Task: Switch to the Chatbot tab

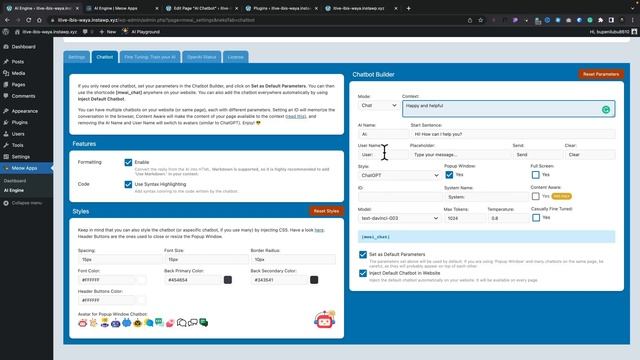Action: (x=104, y=57)
